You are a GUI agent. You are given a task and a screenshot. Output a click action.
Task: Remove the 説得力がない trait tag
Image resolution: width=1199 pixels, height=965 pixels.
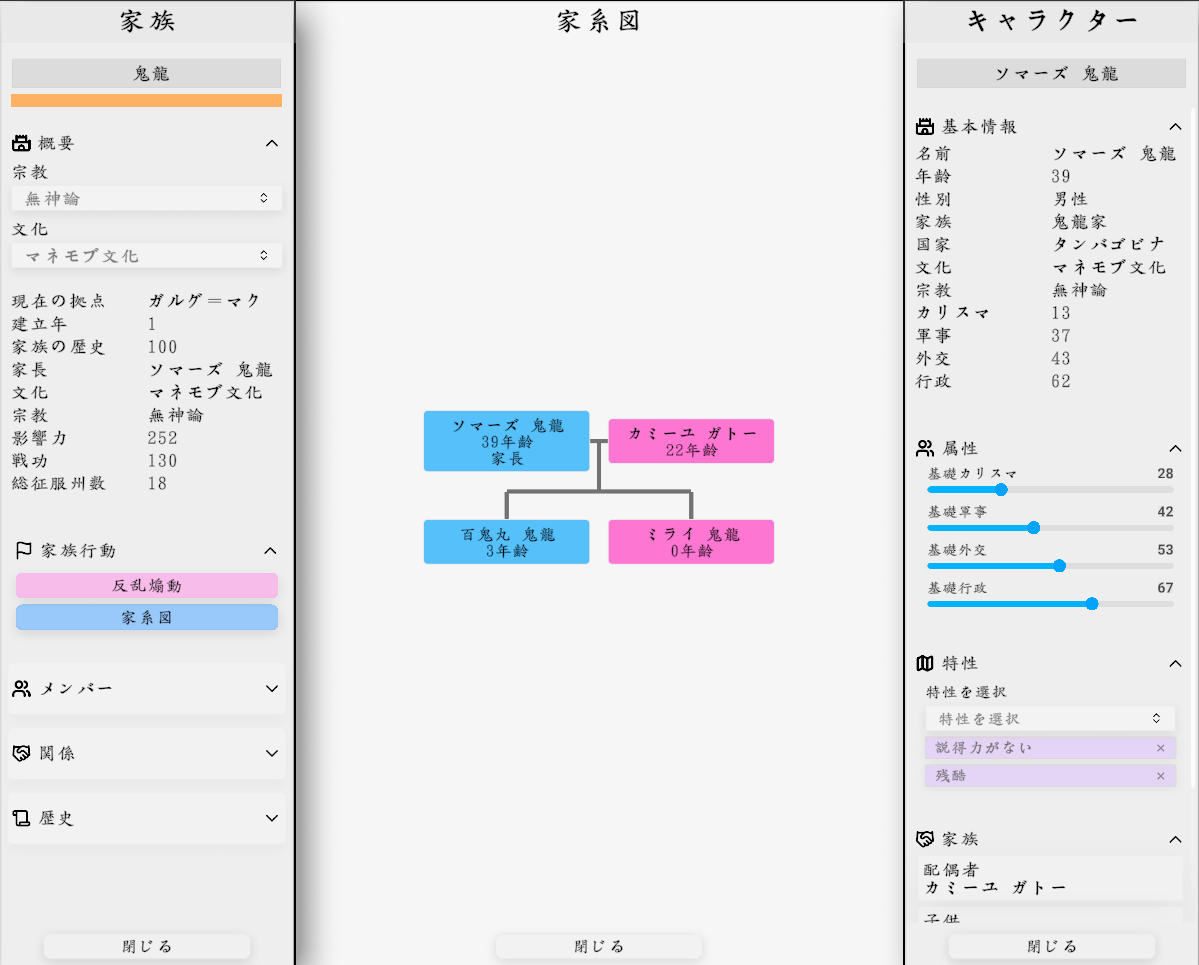pos(1160,748)
